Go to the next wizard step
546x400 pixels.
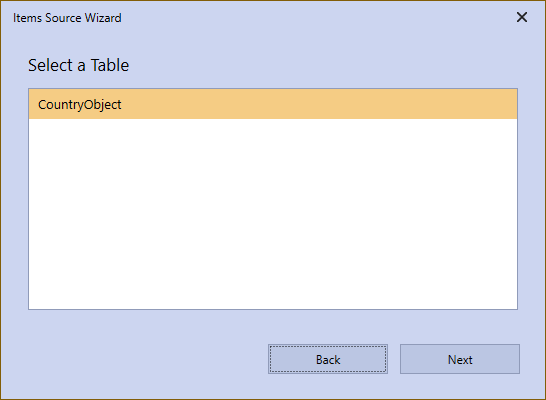[460, 359]
